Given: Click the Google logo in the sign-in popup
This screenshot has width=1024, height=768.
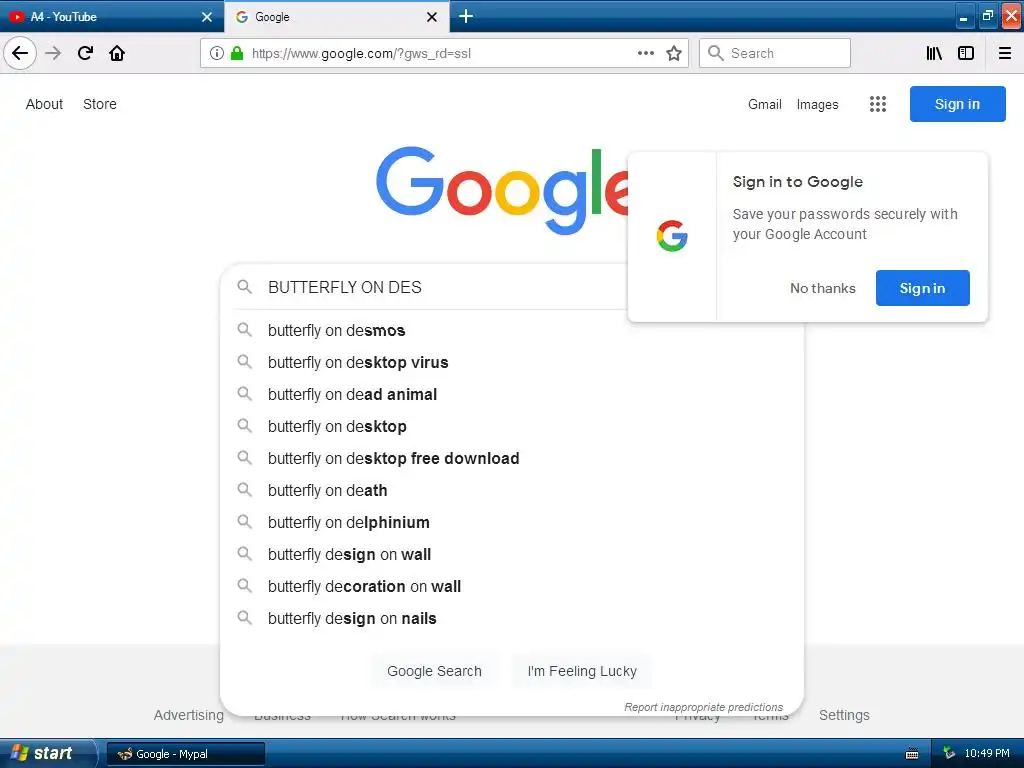Looking at the screenshot, I should 672,236.
